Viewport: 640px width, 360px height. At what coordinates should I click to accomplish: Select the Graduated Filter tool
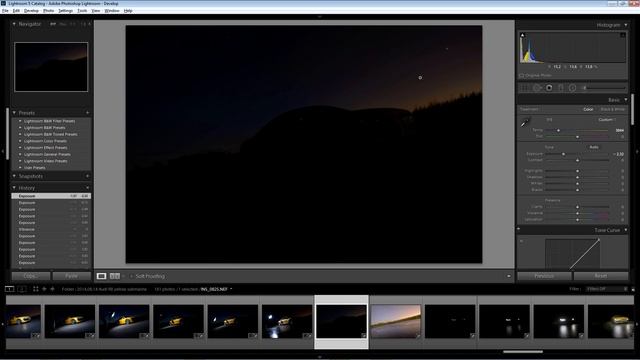561,88
